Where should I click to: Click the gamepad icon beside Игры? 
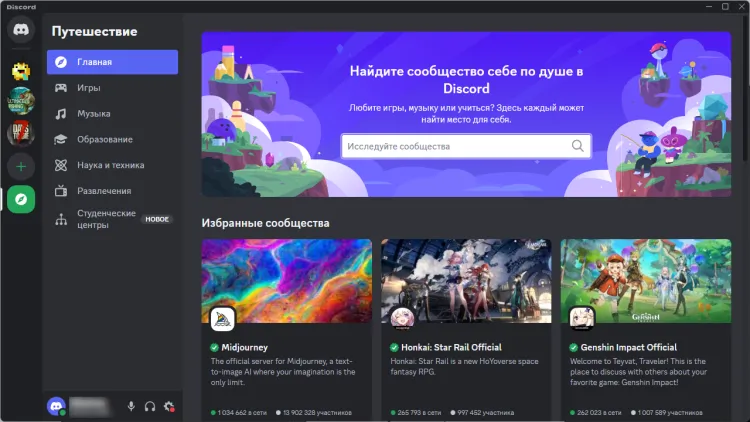(x=61, y=88)
